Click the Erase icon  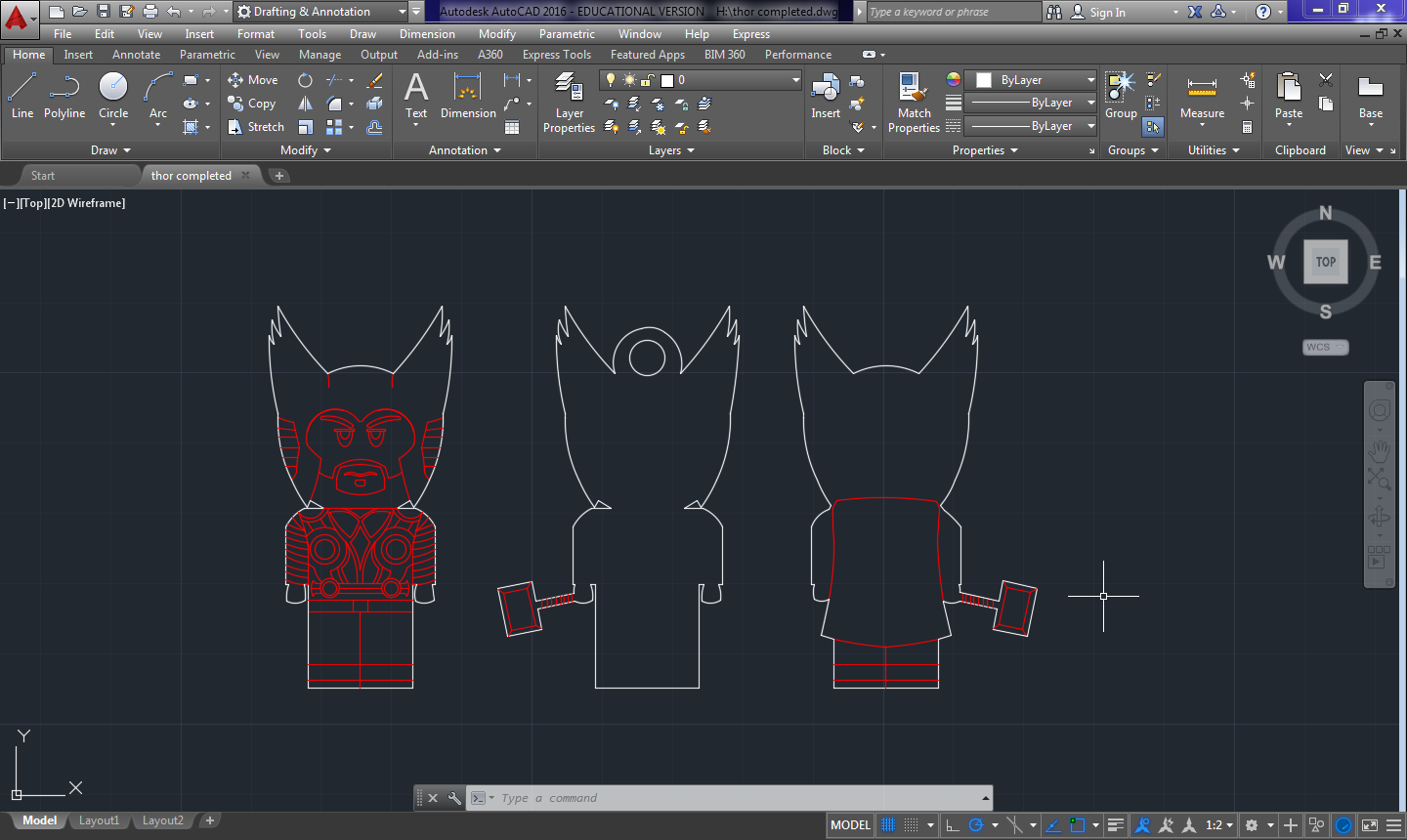tap(374, 80)
